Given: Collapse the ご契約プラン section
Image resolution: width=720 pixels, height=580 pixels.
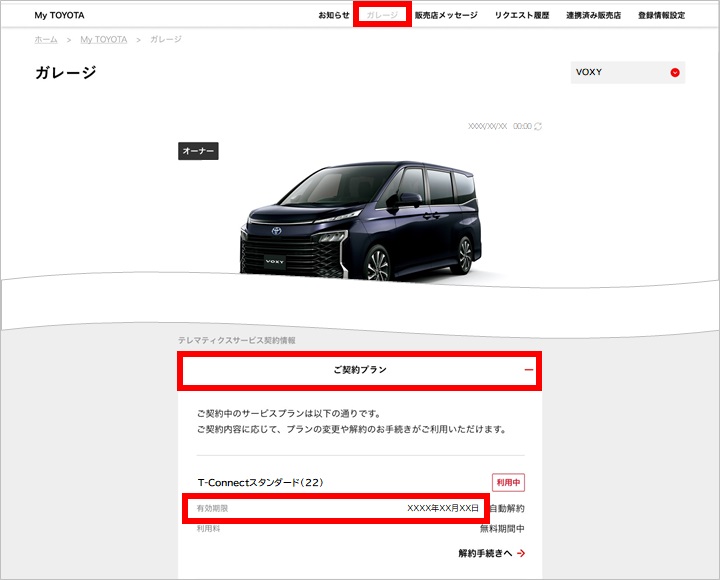Looking at the screenshot, I should pyautogui.click(x=360, y=370).
